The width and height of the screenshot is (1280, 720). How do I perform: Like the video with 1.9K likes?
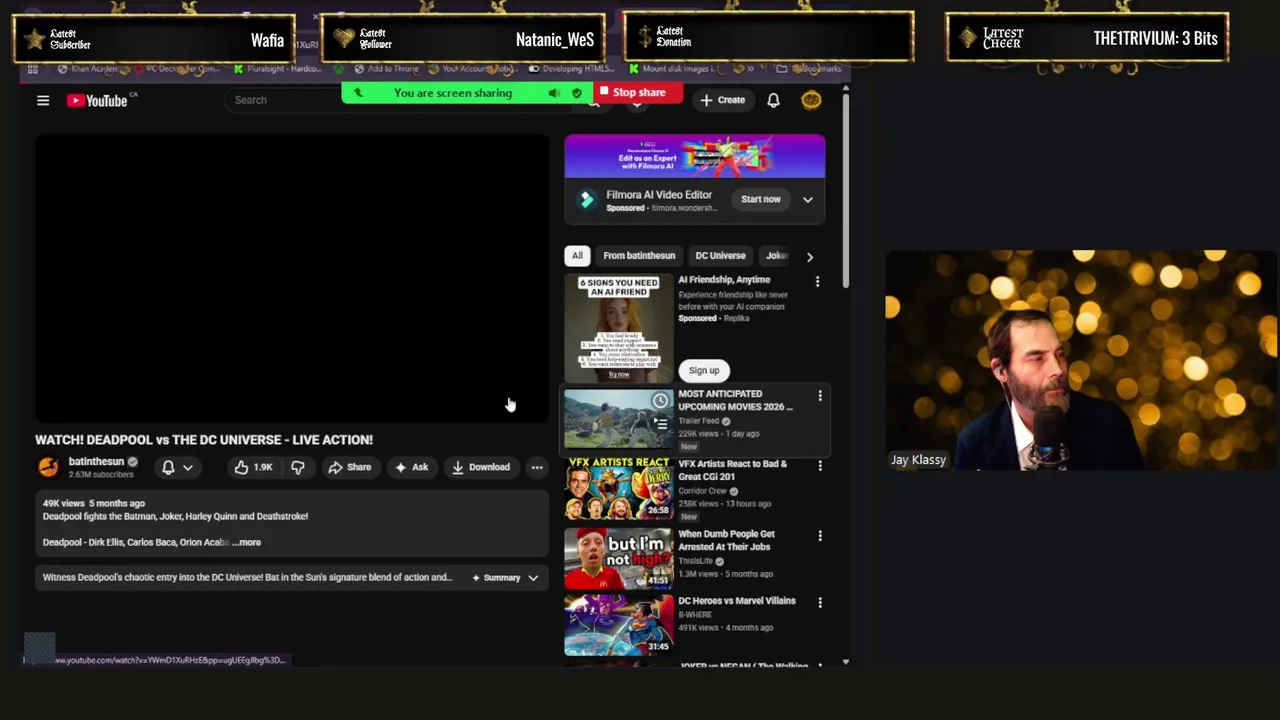(x=253, y=467)
